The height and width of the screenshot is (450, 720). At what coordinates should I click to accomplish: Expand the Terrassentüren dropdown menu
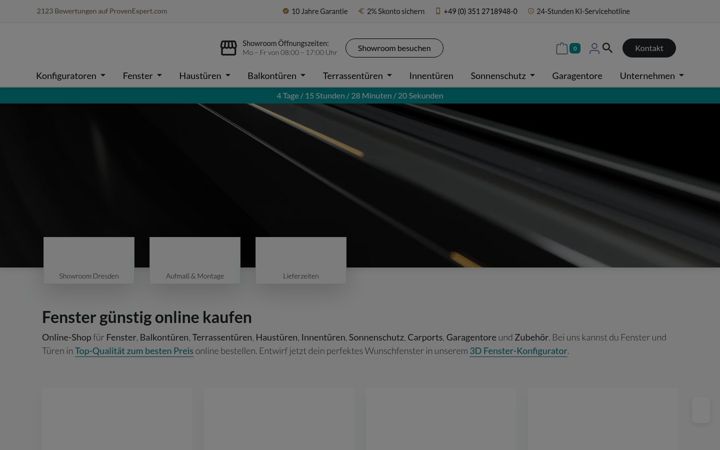click(x=357, y=76)
